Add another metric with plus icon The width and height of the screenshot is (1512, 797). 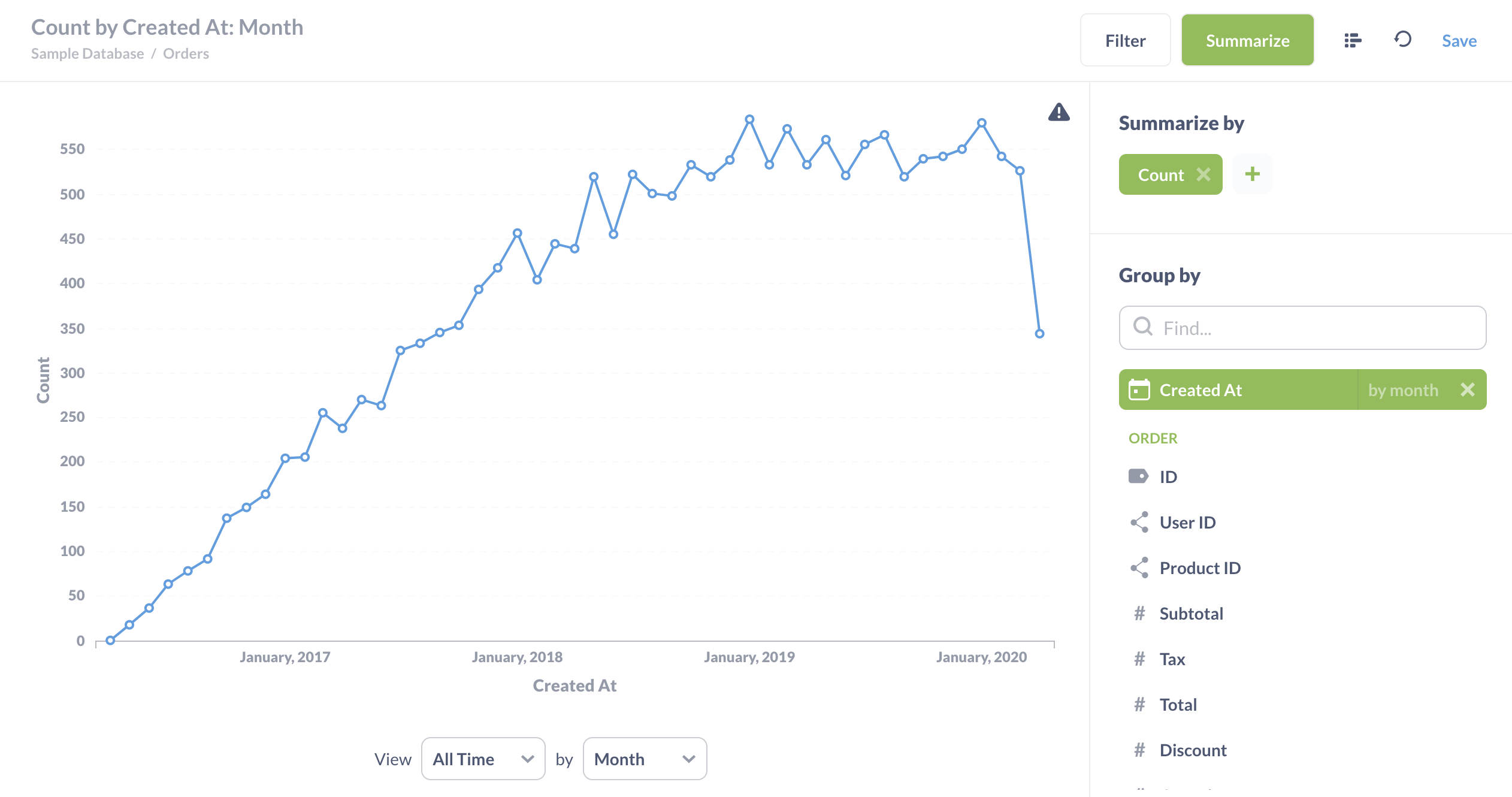coord(1252,174)
